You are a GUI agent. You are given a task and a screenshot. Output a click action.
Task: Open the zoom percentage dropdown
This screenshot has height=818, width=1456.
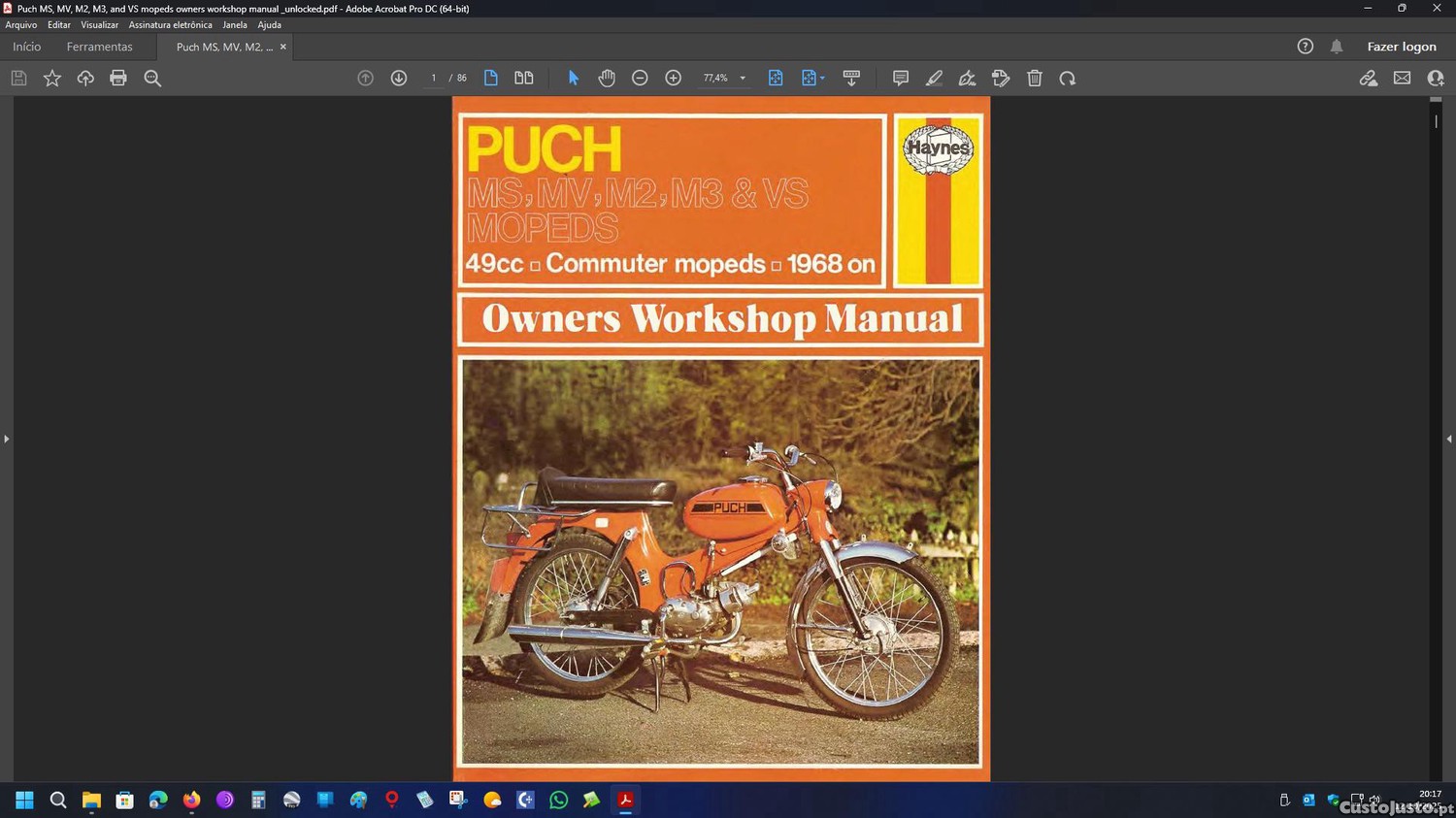tap(743, 79)
